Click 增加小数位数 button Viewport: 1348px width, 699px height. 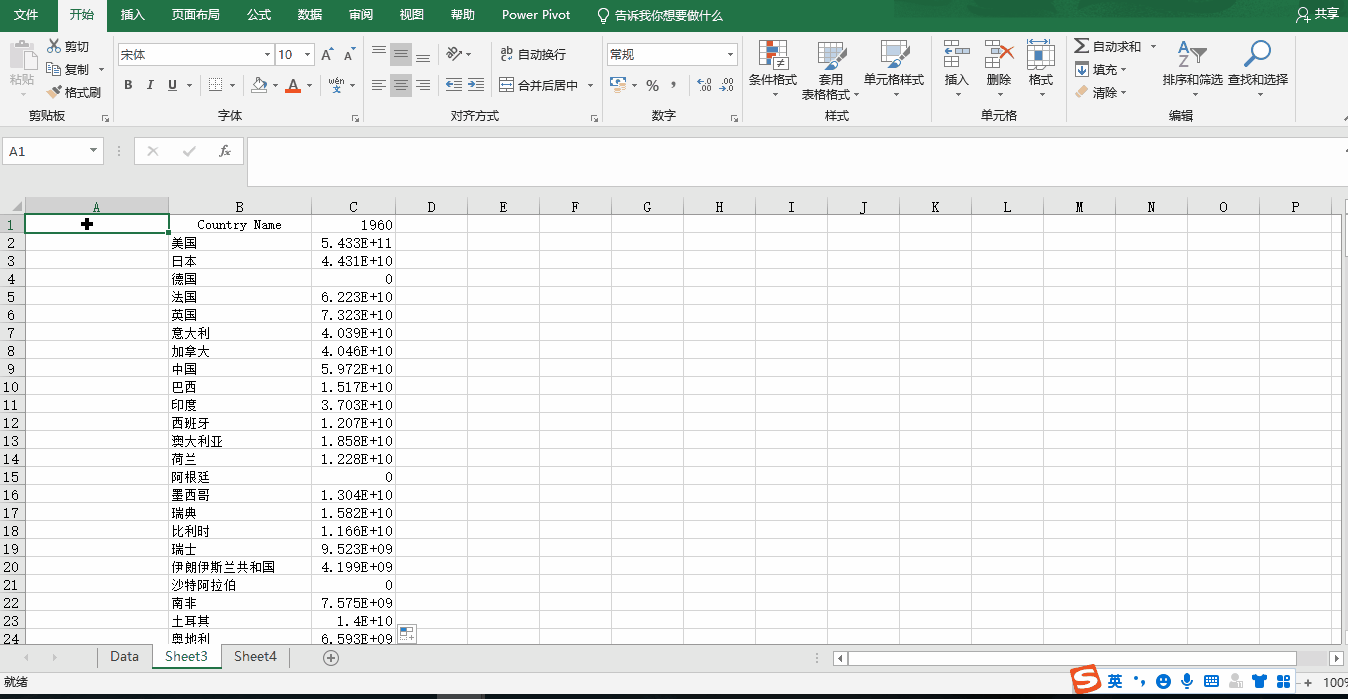pyautogui.click(x=703, y=87)
